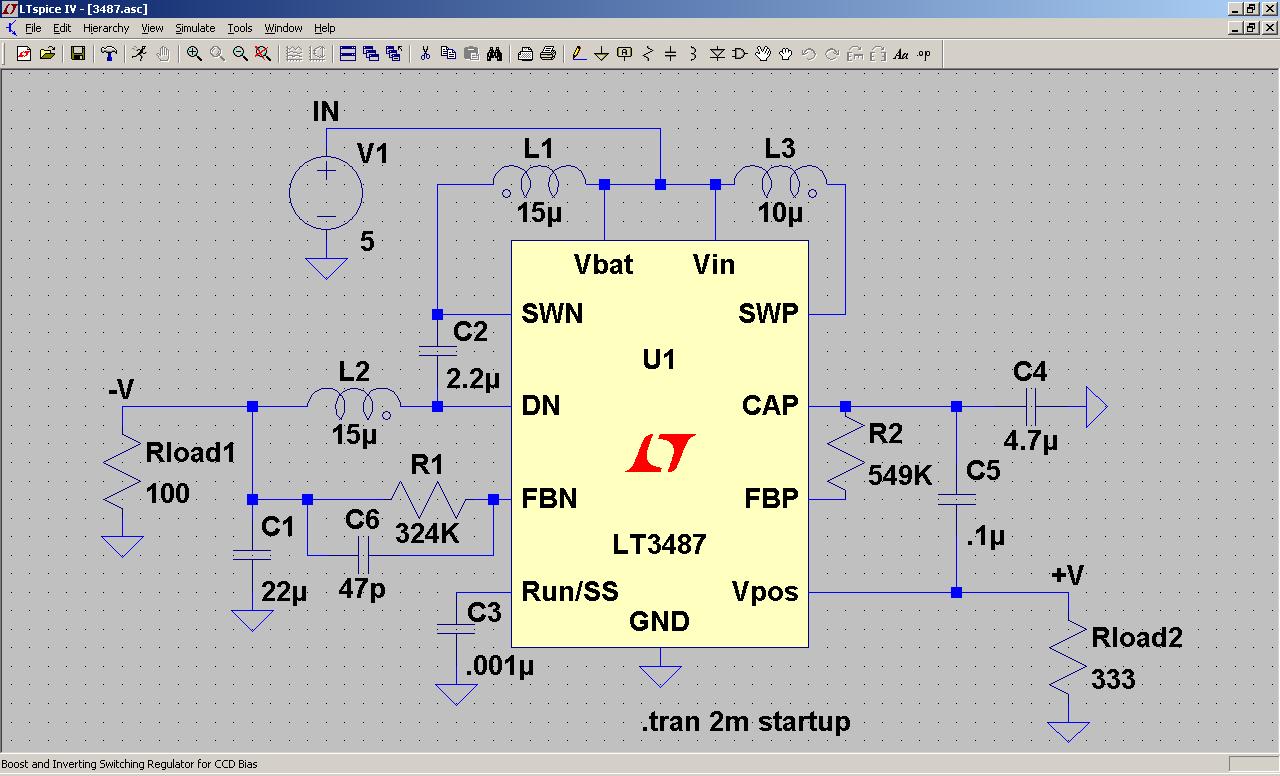Run the simulation with the running man icon
The image size is (1280, 776).
(x=139, y=54)
